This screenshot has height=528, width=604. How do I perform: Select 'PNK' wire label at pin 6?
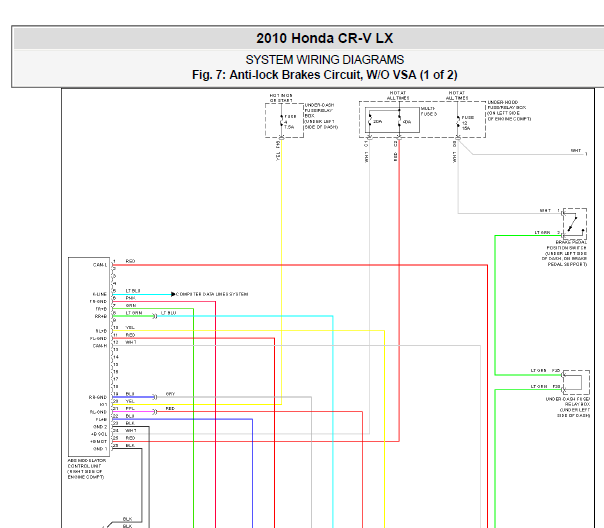point(130,298)
